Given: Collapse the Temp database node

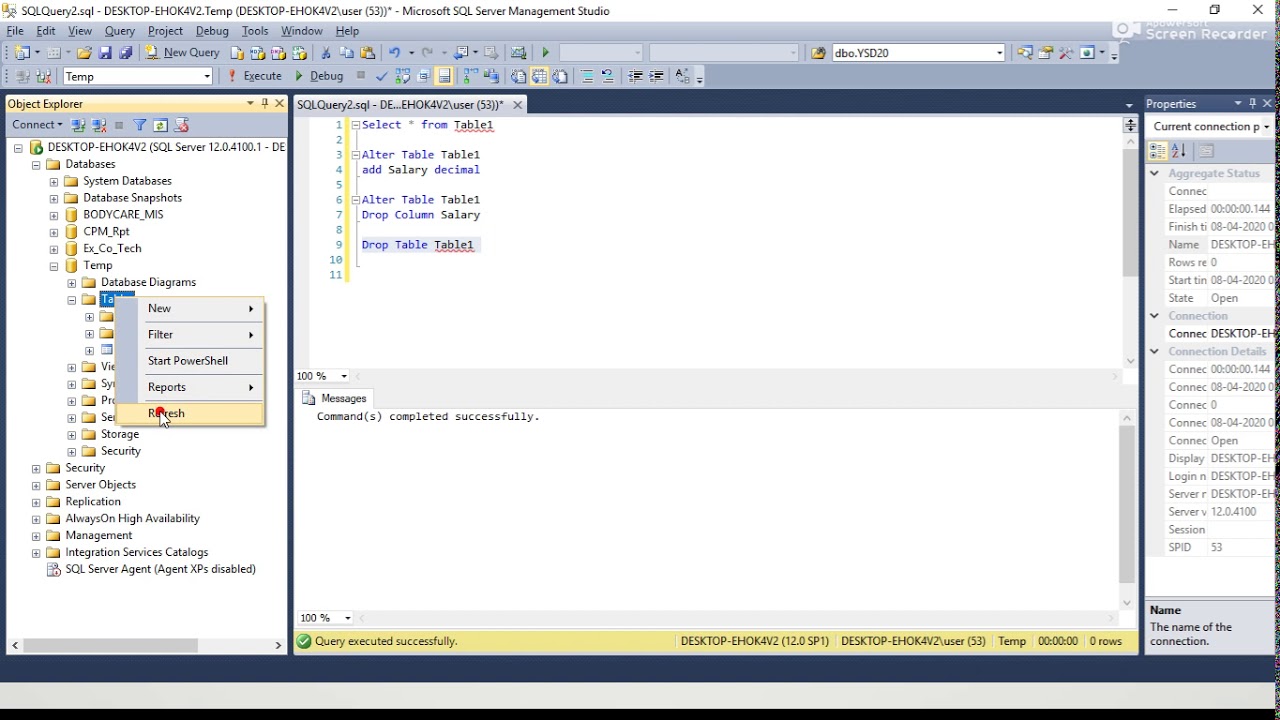Looking at the screenshot, I should coord(54,266).
